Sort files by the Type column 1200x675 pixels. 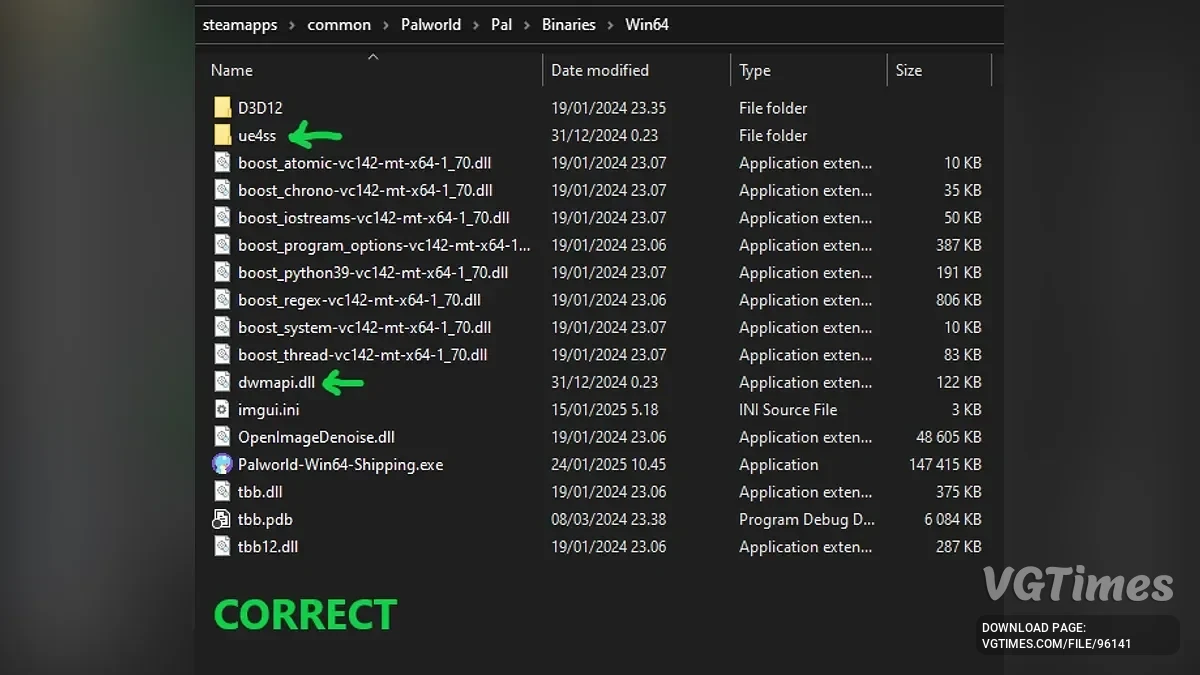click(755, 70)
